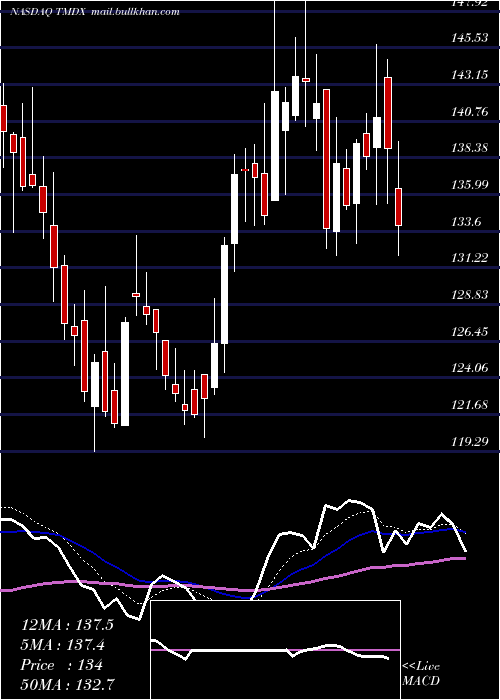Click the 124.06 price axis label
500x700 pixels.
(470, 368)
